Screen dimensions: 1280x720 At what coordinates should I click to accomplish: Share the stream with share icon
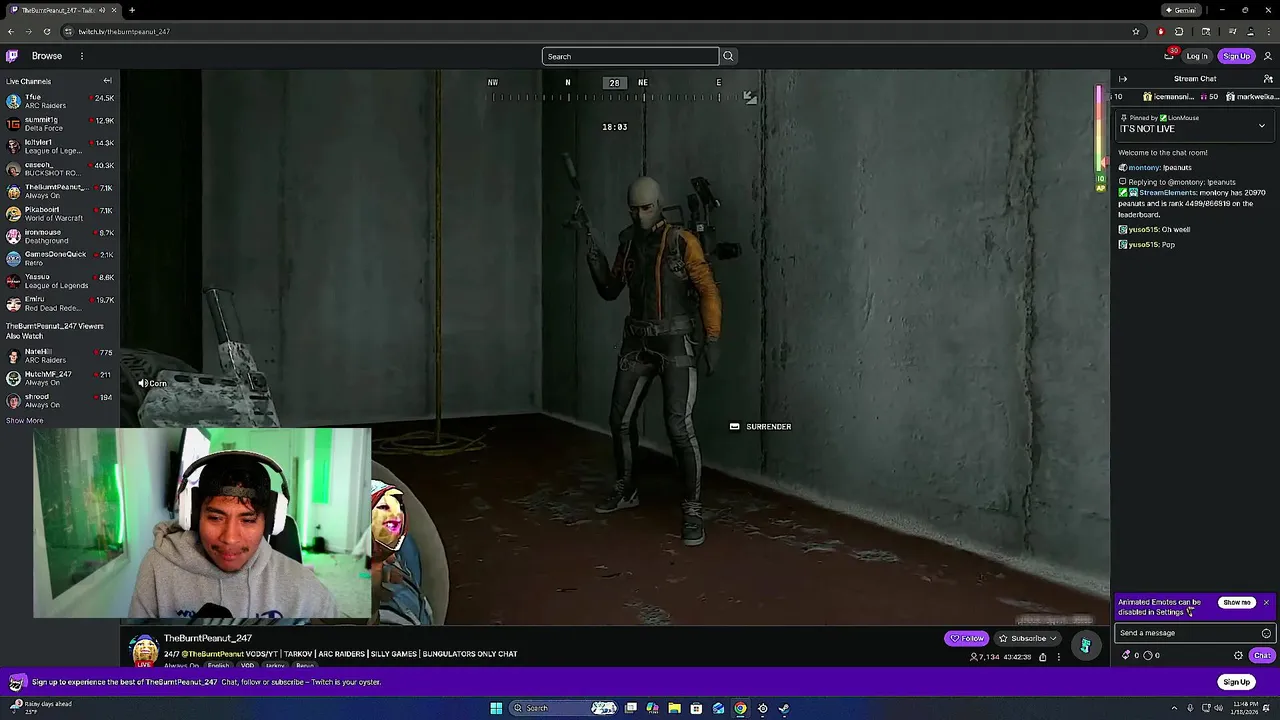click(1042, 657)
